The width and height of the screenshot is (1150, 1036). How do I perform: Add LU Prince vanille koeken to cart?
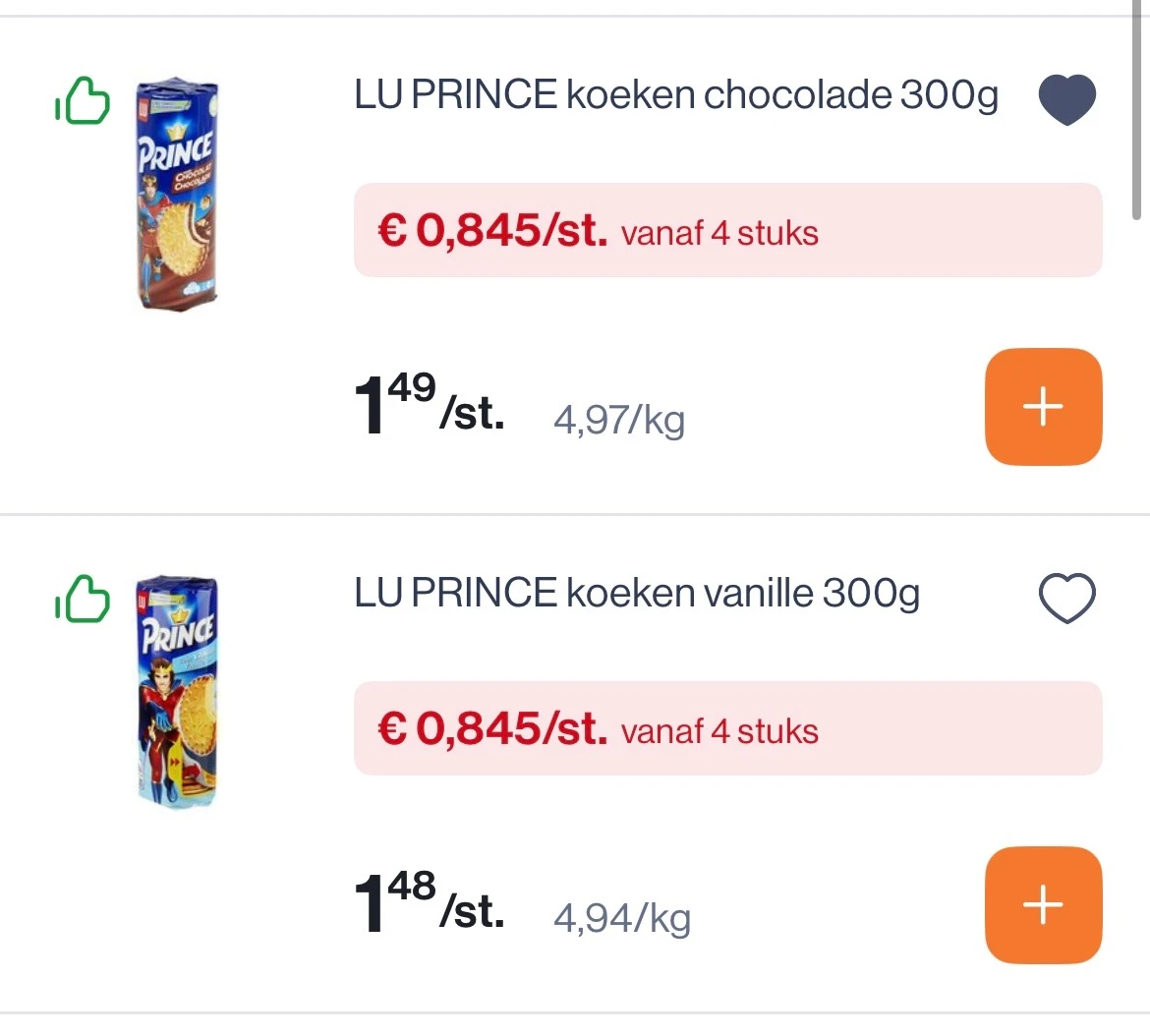click(x=1043, y=904)
